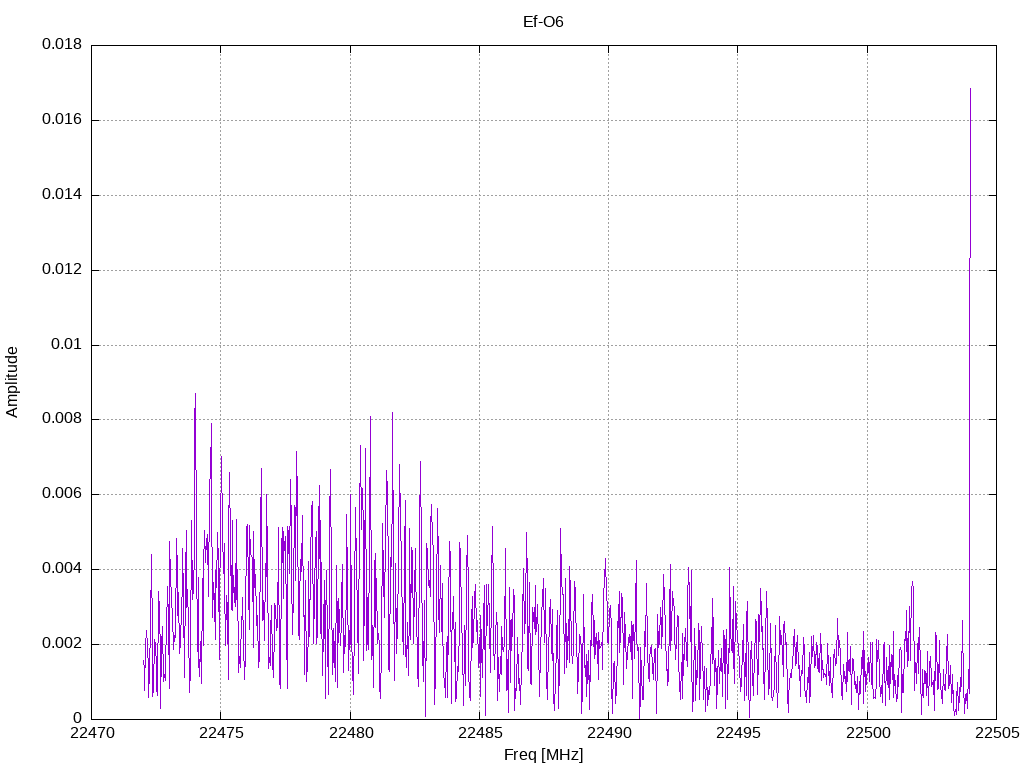The image size is (1024, 768).
Task: Click the 0.012 y-axis tick label
Action: pyautogui.click(x=62, y=270)
